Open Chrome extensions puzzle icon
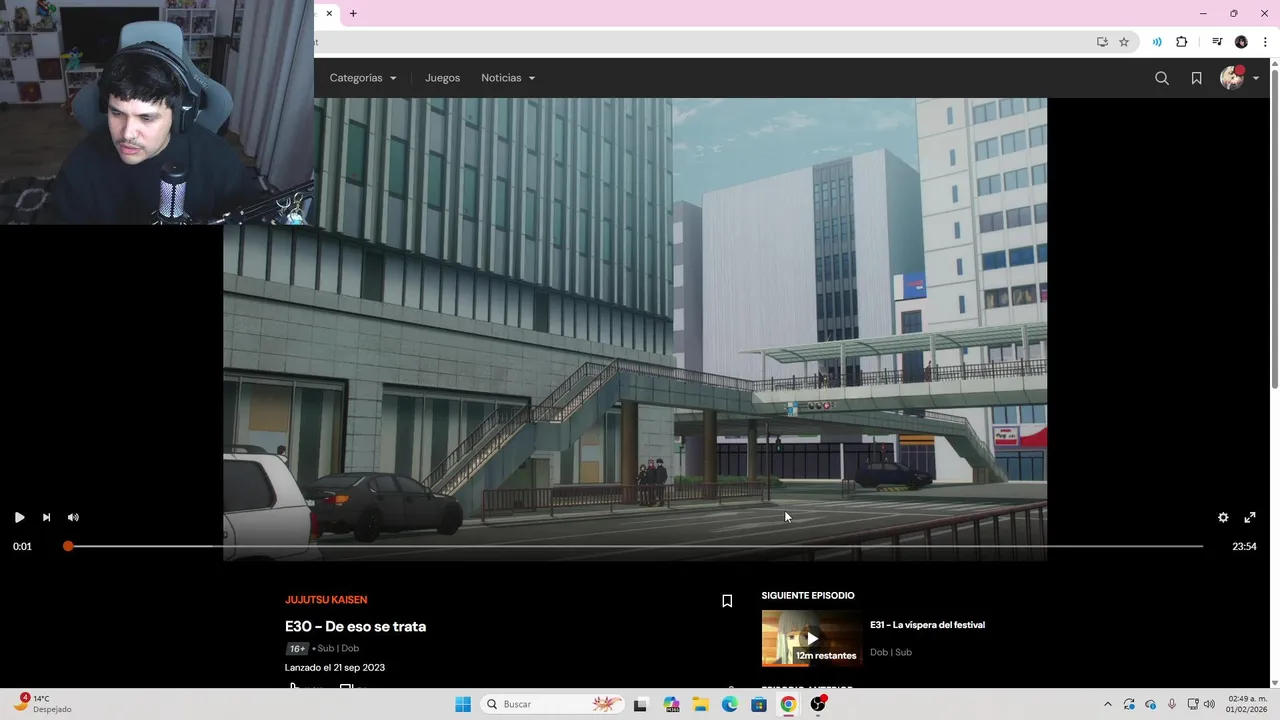Viewport: 1280px width, 720px height. coord(1182,42)
